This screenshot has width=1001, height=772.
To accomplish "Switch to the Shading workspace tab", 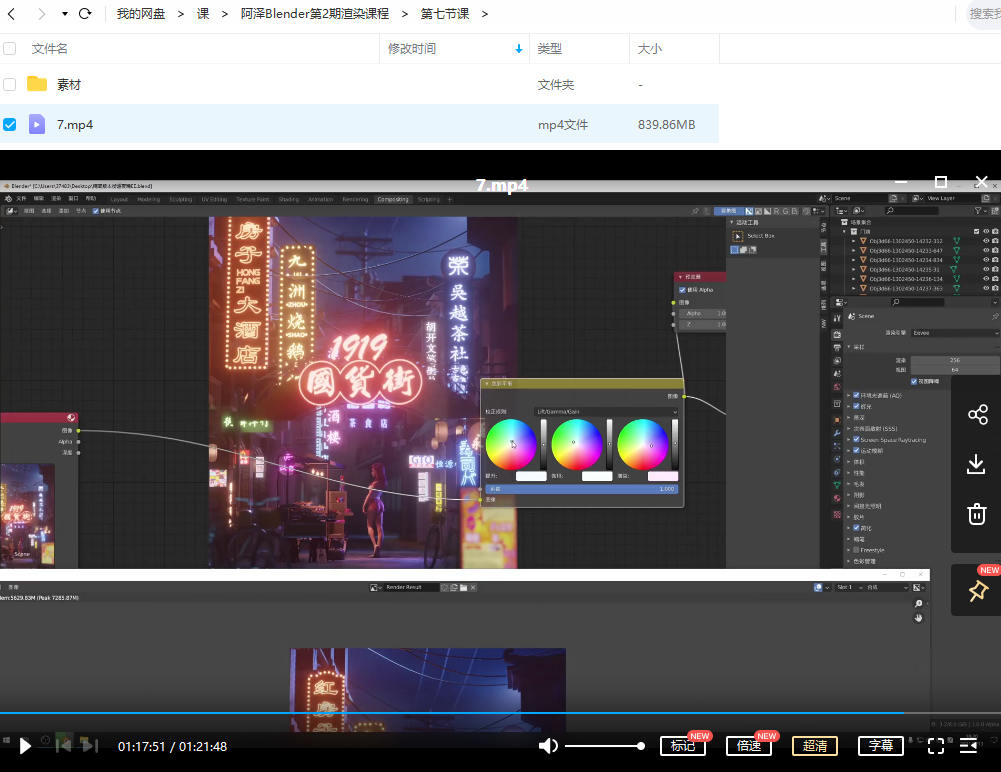I will [289, 199].
